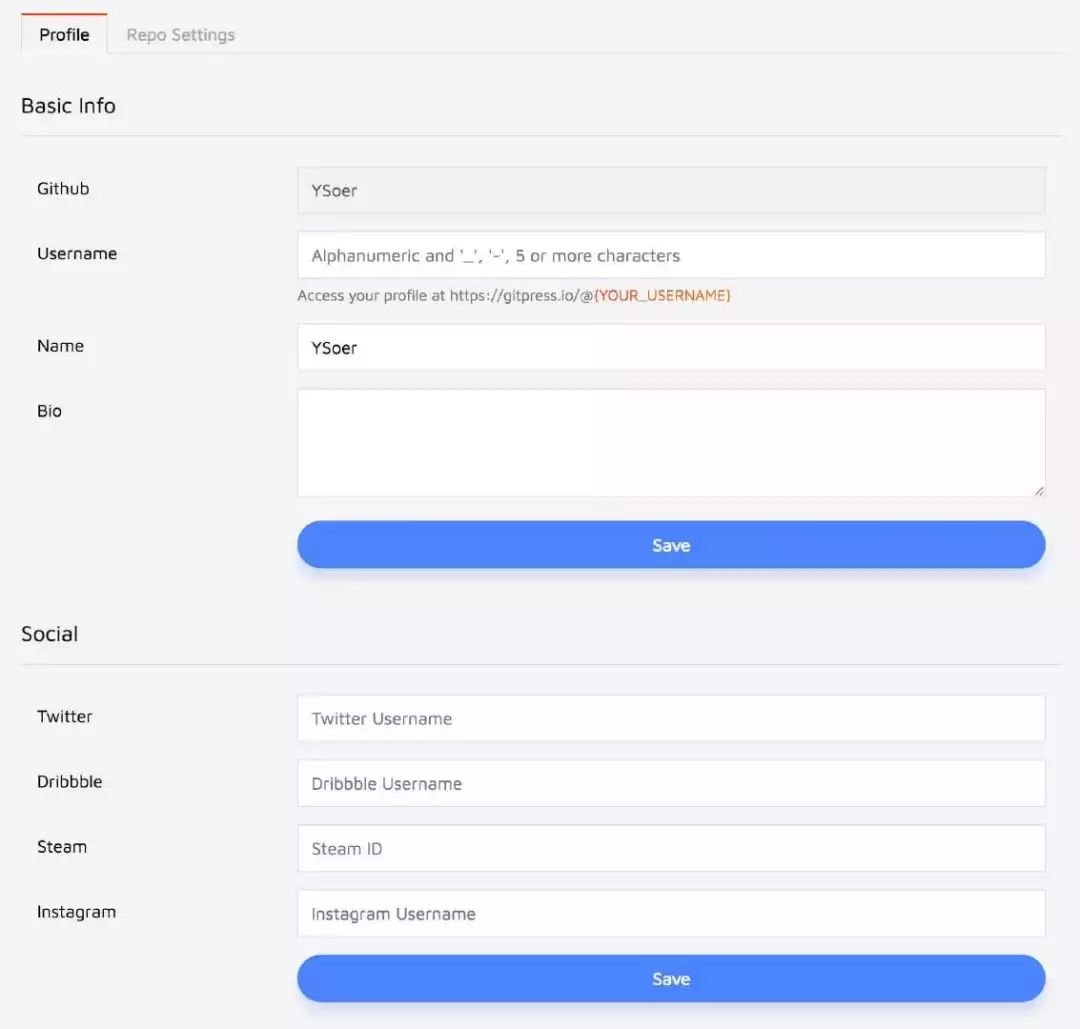Click the gitpress.io profile URL hint
This screenshot has width=1080, height=1029.
click(x=514, y=295)
